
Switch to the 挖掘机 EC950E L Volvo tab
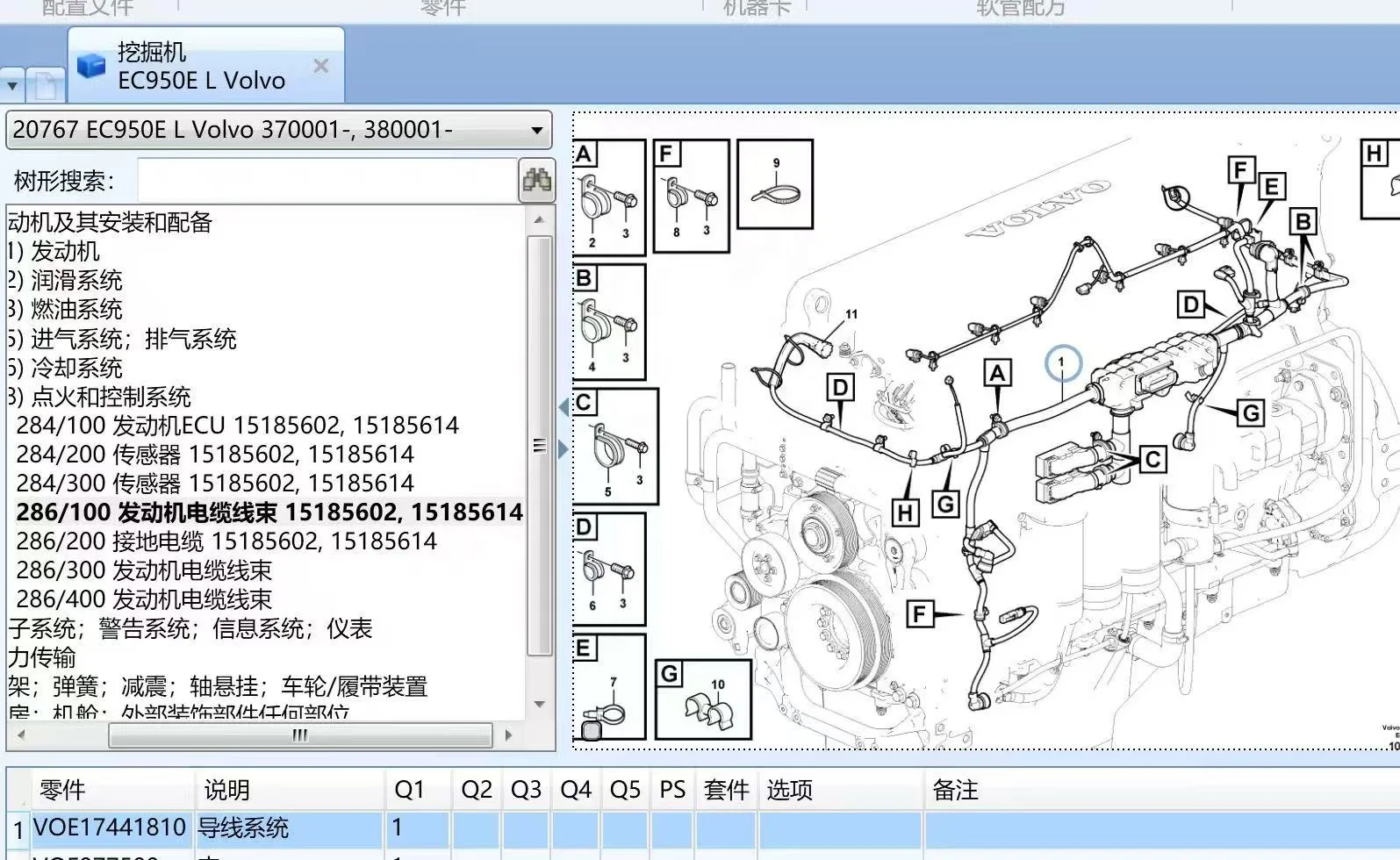[206, 66]
